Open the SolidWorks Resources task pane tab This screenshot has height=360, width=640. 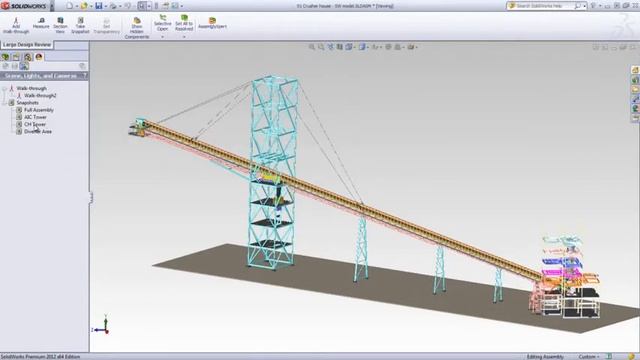[x=635, y=70]
